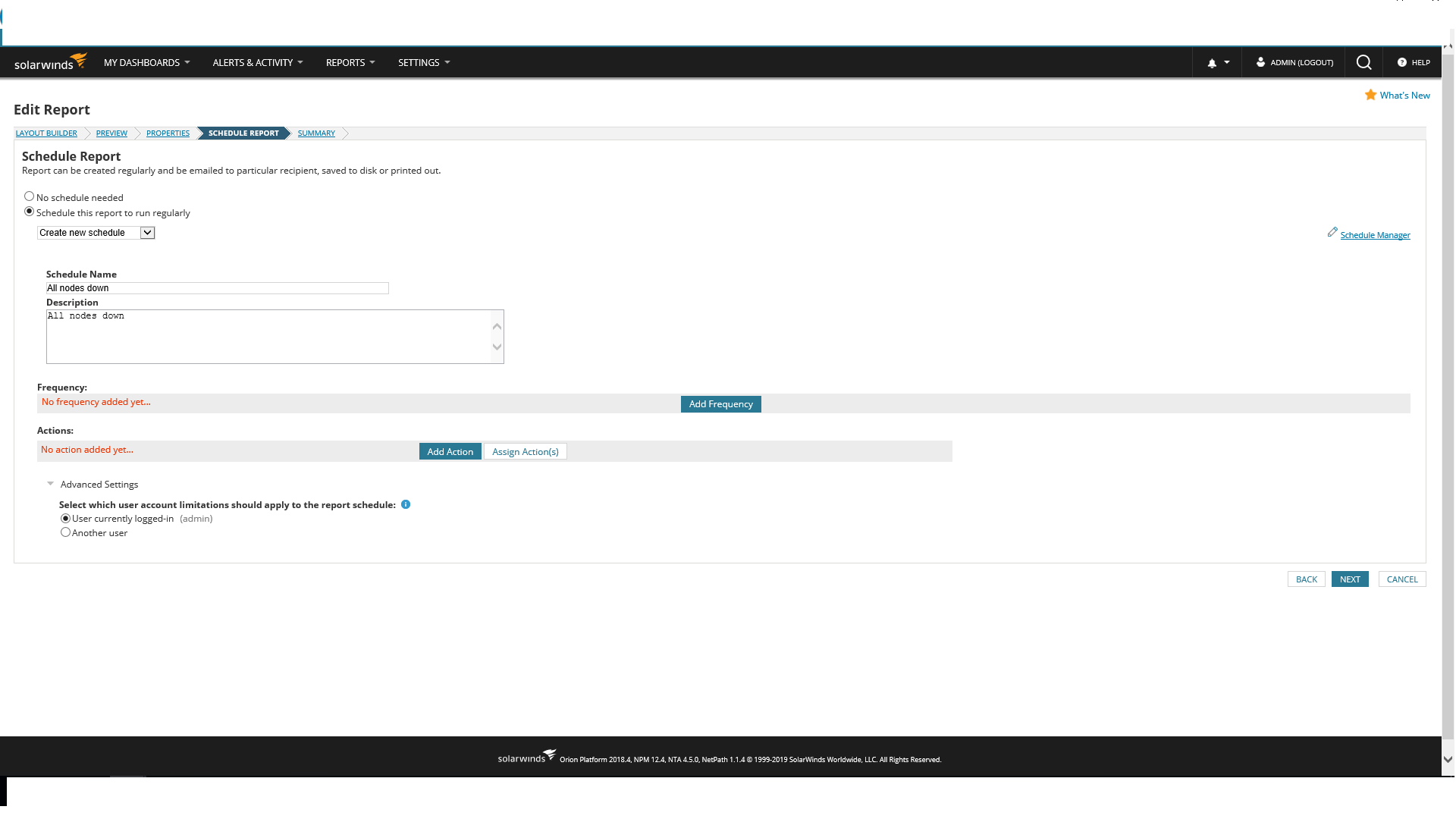Select the Another user radio button
The image size is (1456, 819).
pyautogui.click(x=66, y=532)
